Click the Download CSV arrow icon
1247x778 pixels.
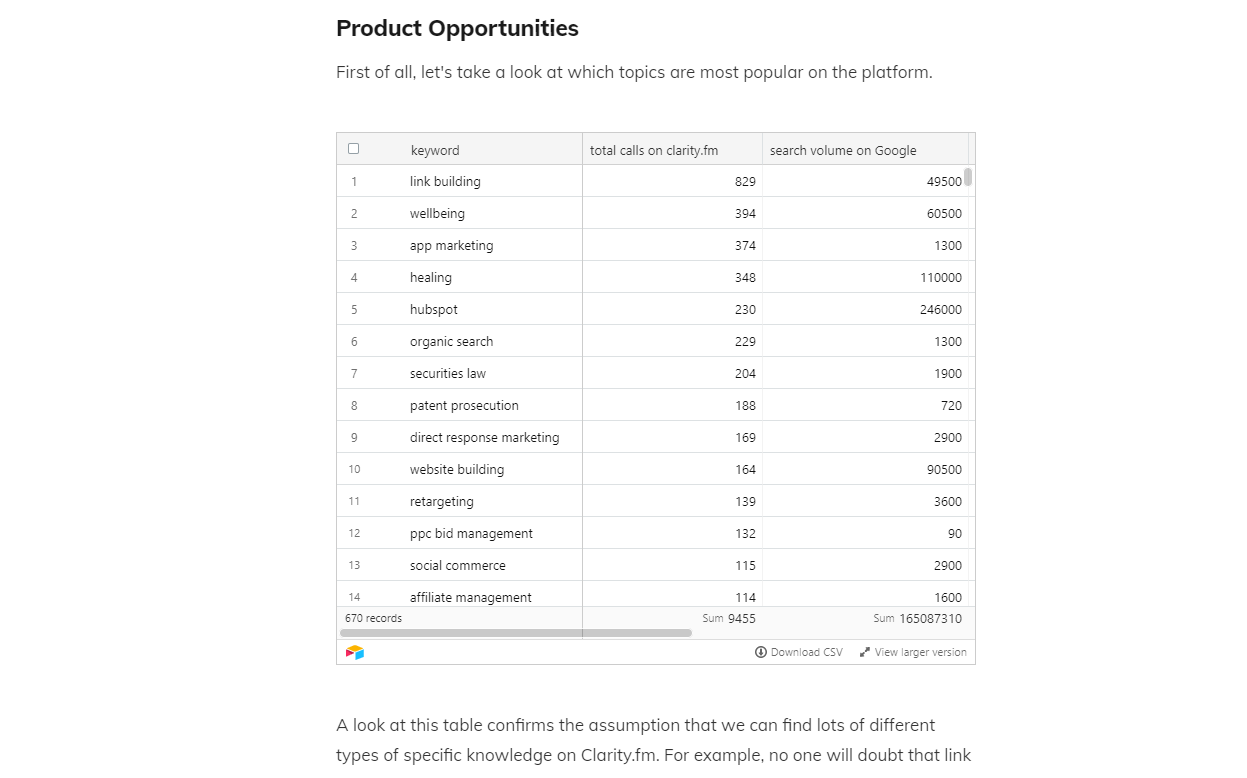pyautogui.click(x=761, y=652)
